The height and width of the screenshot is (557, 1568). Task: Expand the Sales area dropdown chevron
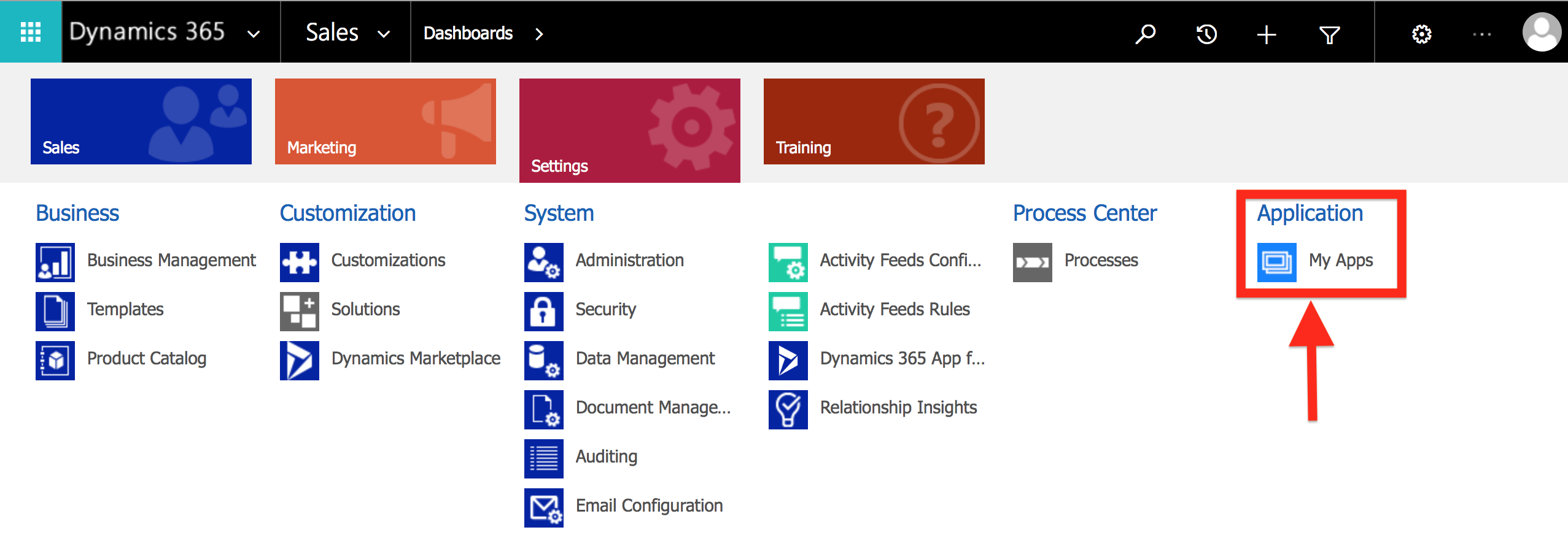pos(384,34)
